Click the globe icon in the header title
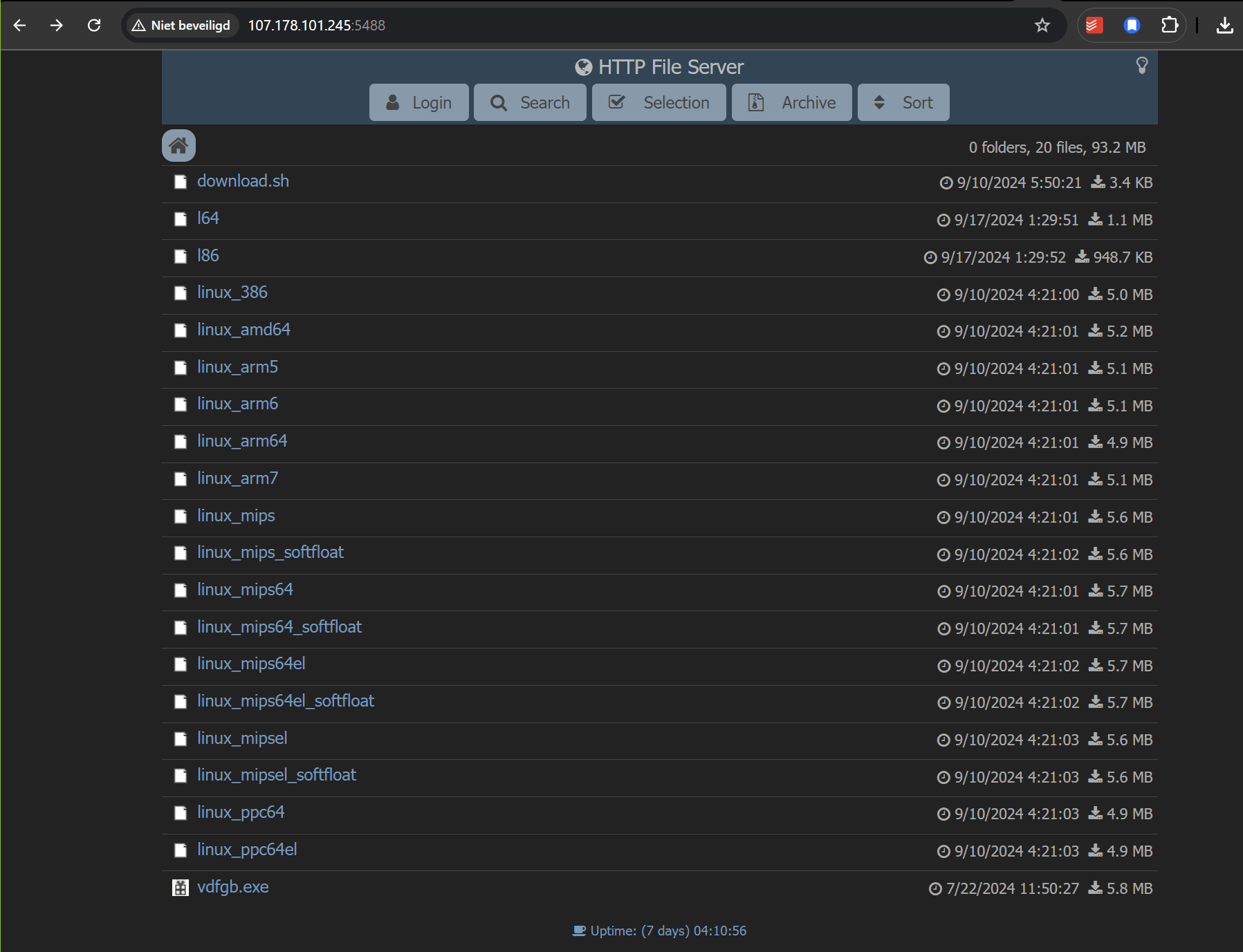 pos(583,66)
